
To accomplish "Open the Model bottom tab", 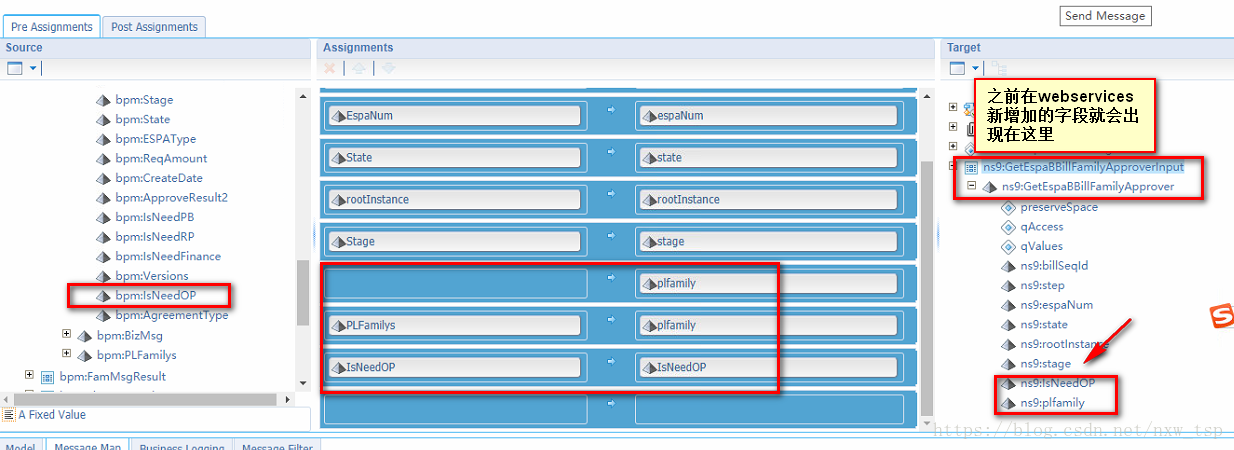I will pyautogui.click(x=21, y=446).
